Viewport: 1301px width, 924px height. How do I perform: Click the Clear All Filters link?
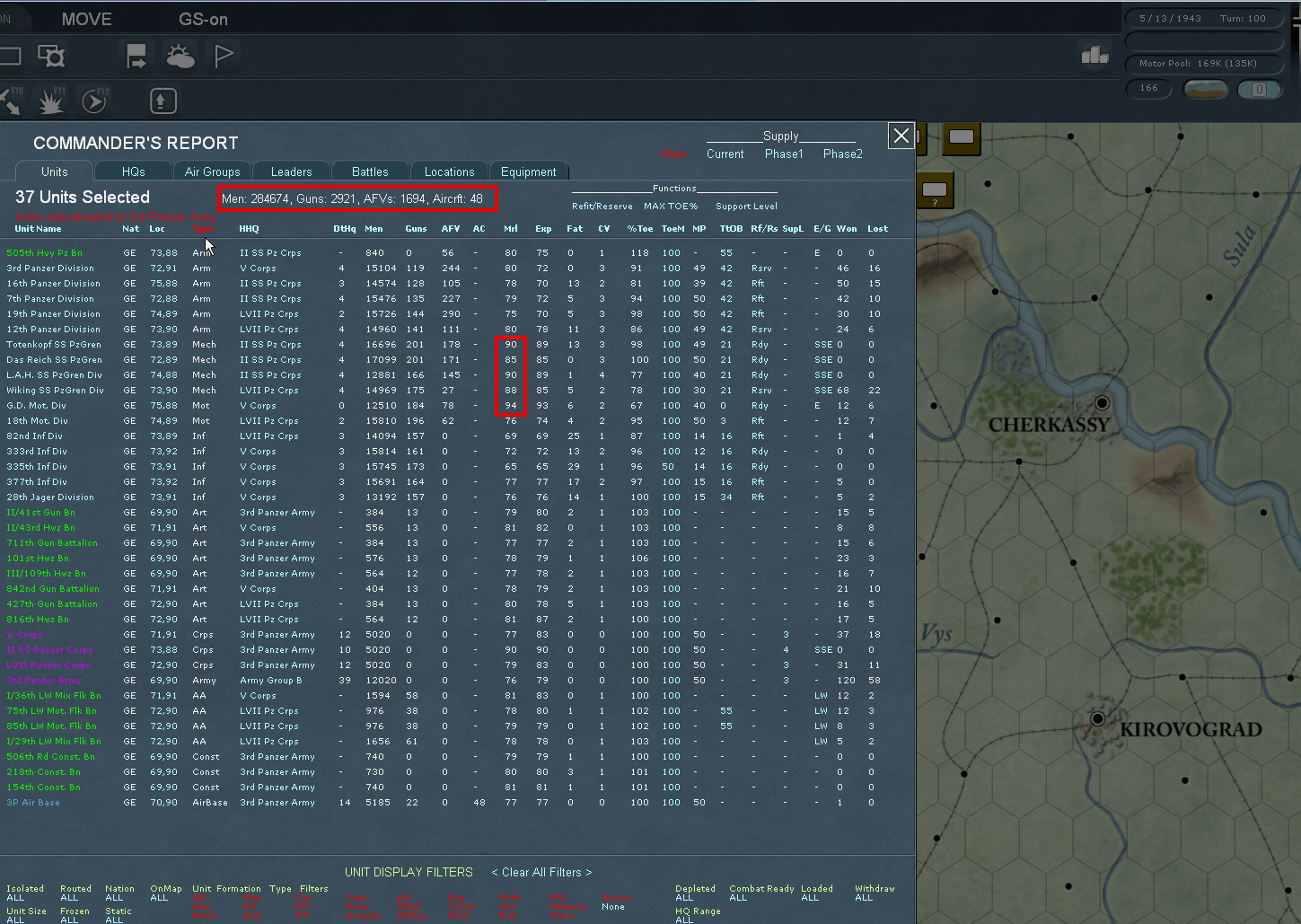click(x=541, y=872)
